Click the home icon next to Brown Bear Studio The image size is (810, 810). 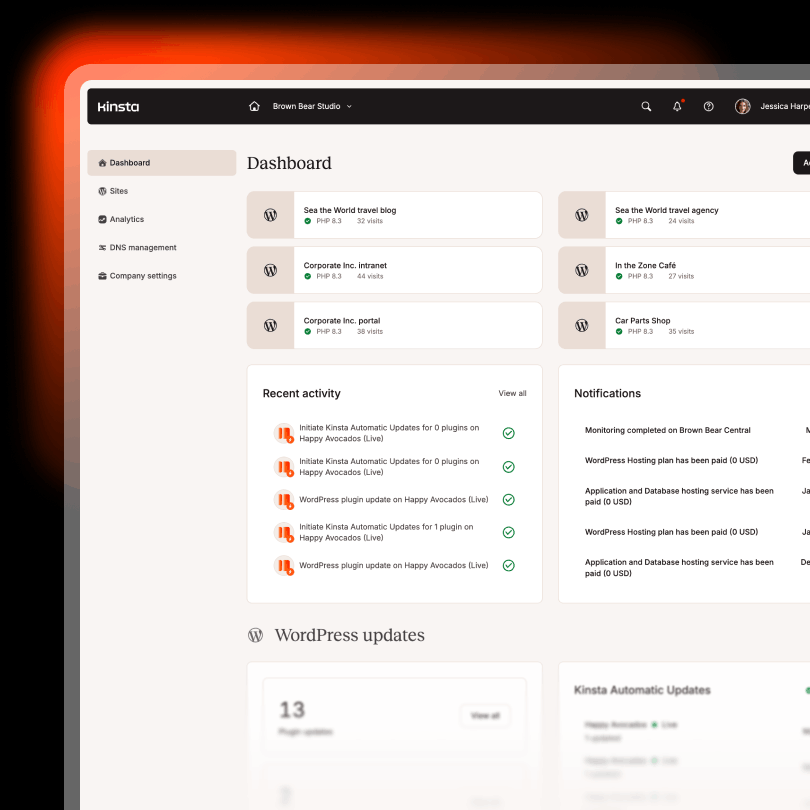click(x=253, y=105)
